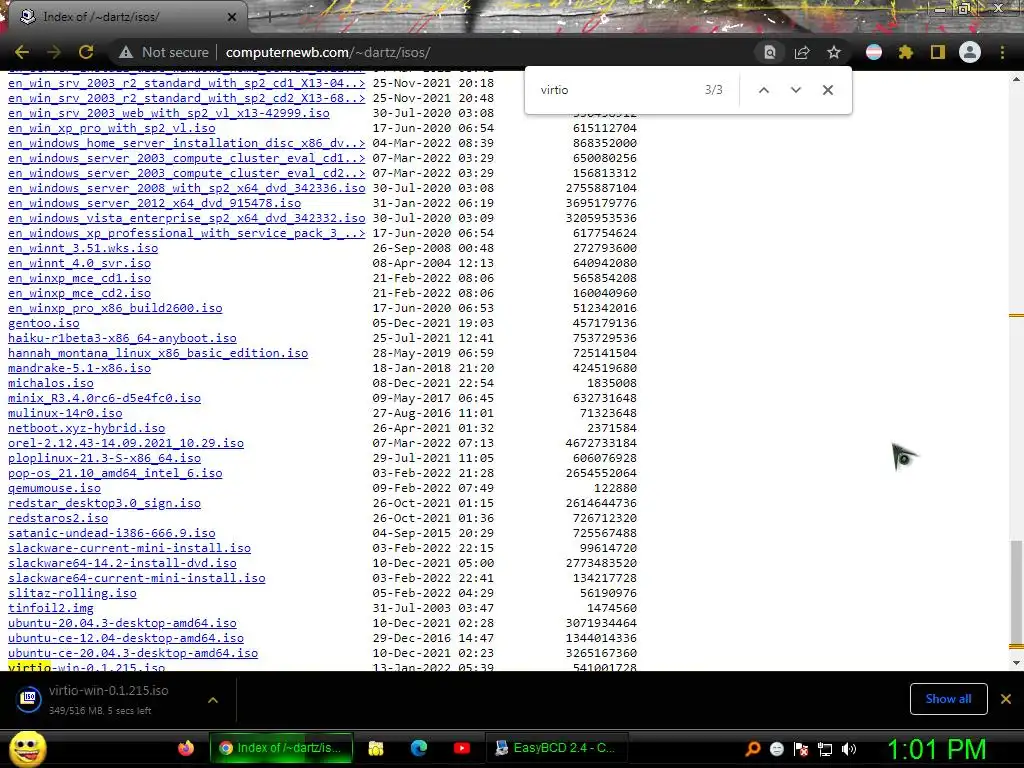The image size is (1024, 768).
Task: Open mulinux-14r0.iso link
Action: point(65,413)
